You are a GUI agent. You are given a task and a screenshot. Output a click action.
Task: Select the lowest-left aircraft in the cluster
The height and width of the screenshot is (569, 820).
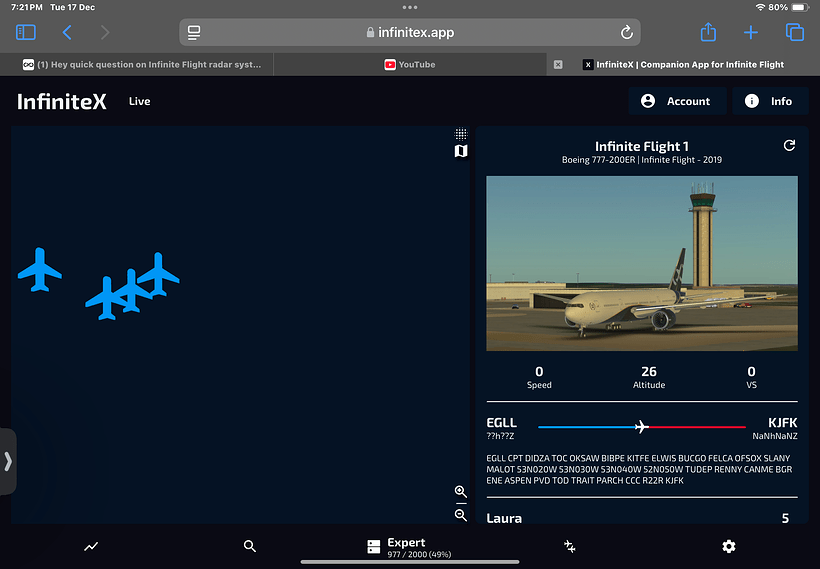(x=105, y=300)
